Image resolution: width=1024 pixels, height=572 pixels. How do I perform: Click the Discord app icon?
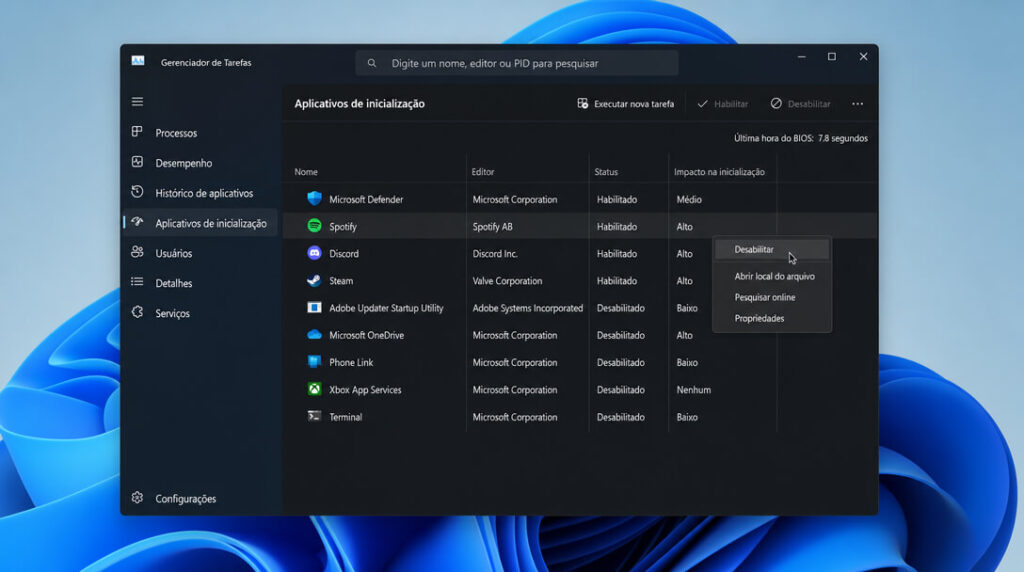click(x=314, y=253)
